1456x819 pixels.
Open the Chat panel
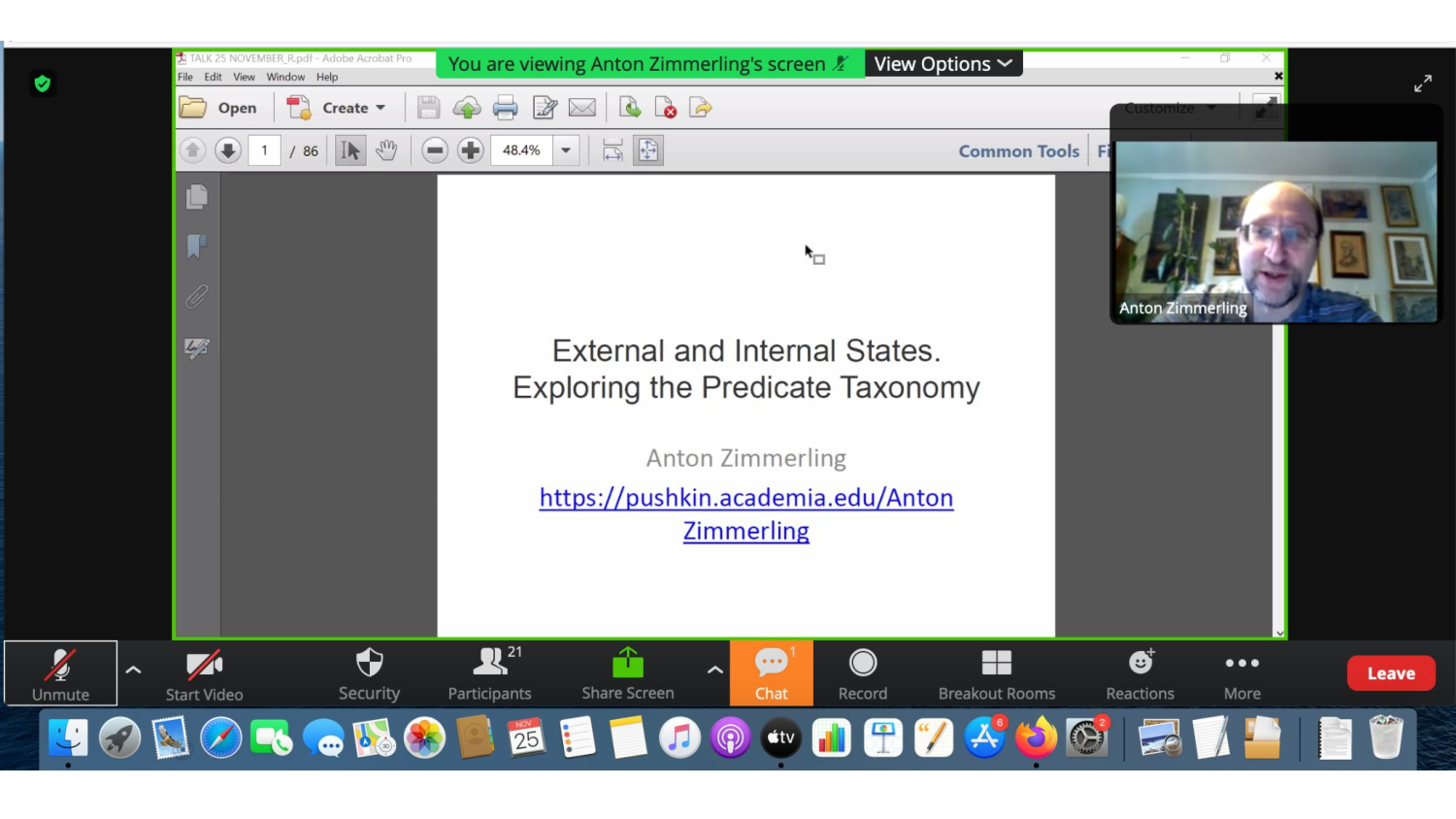771,672
